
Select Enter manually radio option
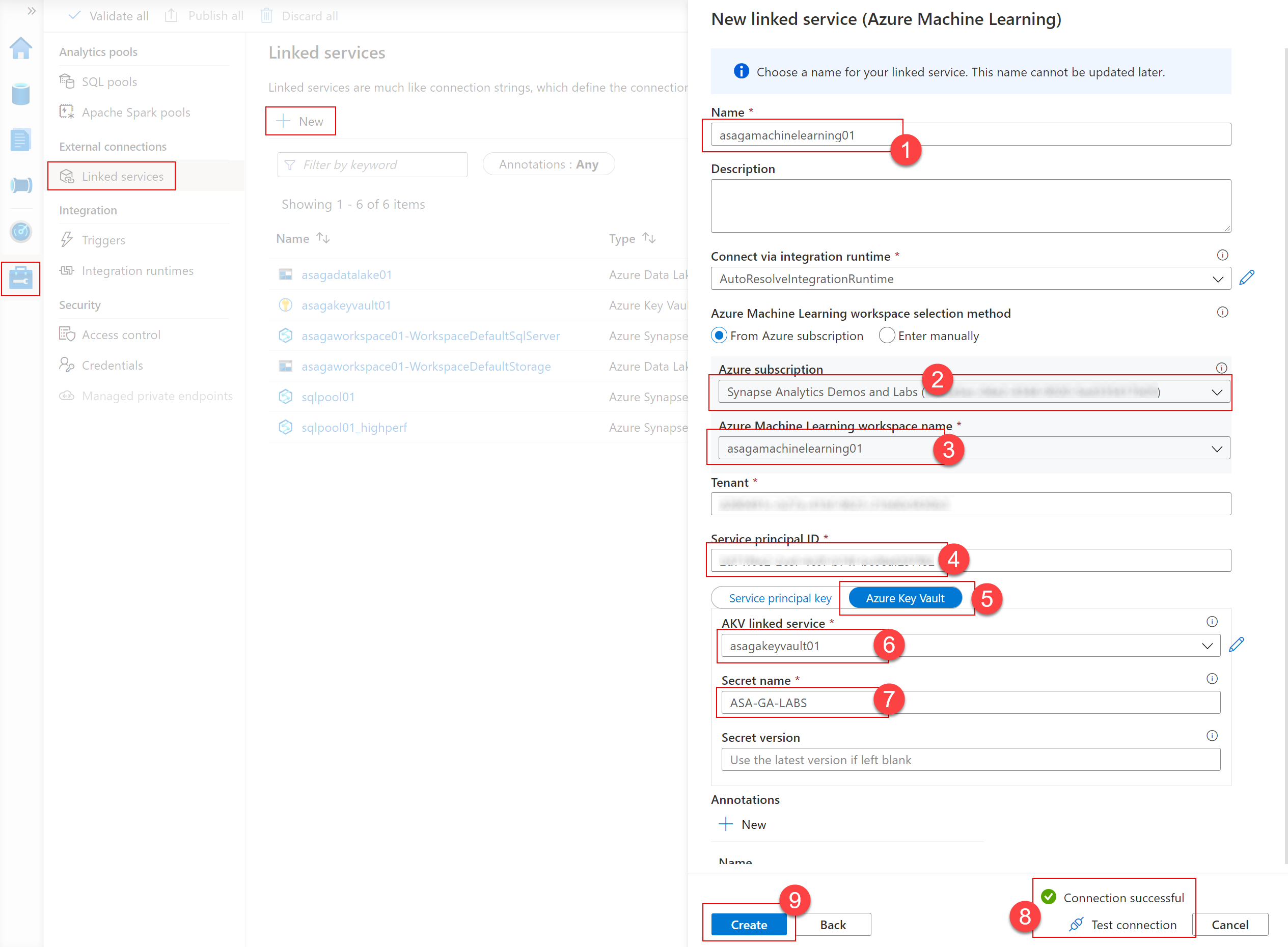click(887, 336)
